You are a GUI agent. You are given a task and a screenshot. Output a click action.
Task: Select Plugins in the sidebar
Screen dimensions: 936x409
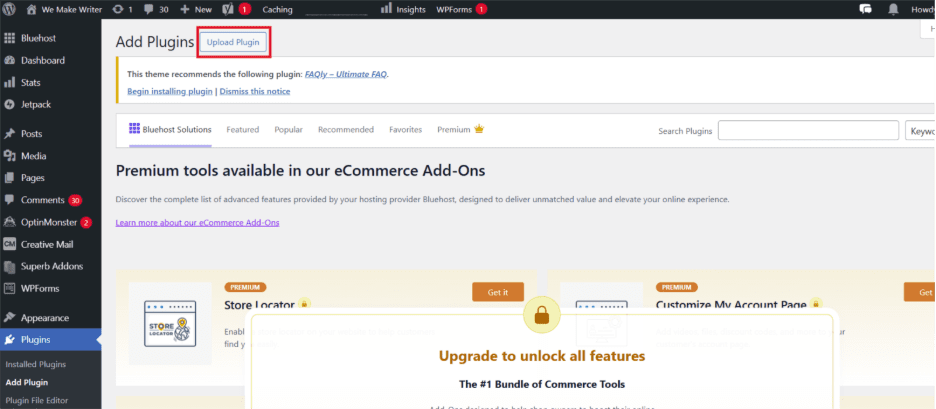[51, 340]
